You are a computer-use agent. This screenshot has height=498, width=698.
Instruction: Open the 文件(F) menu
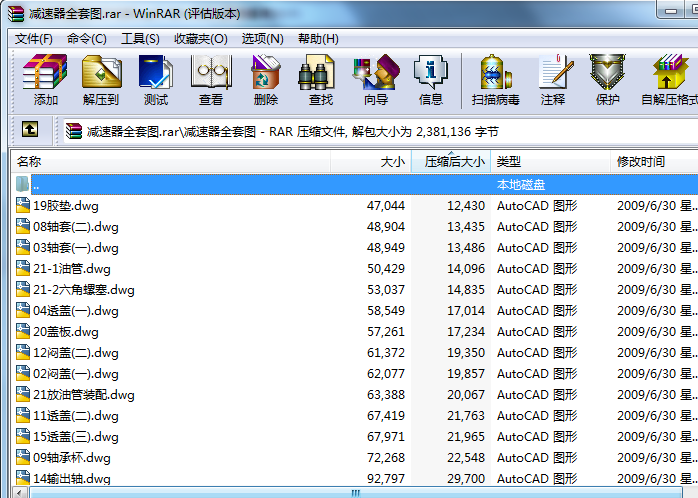(x=34, y=39)
